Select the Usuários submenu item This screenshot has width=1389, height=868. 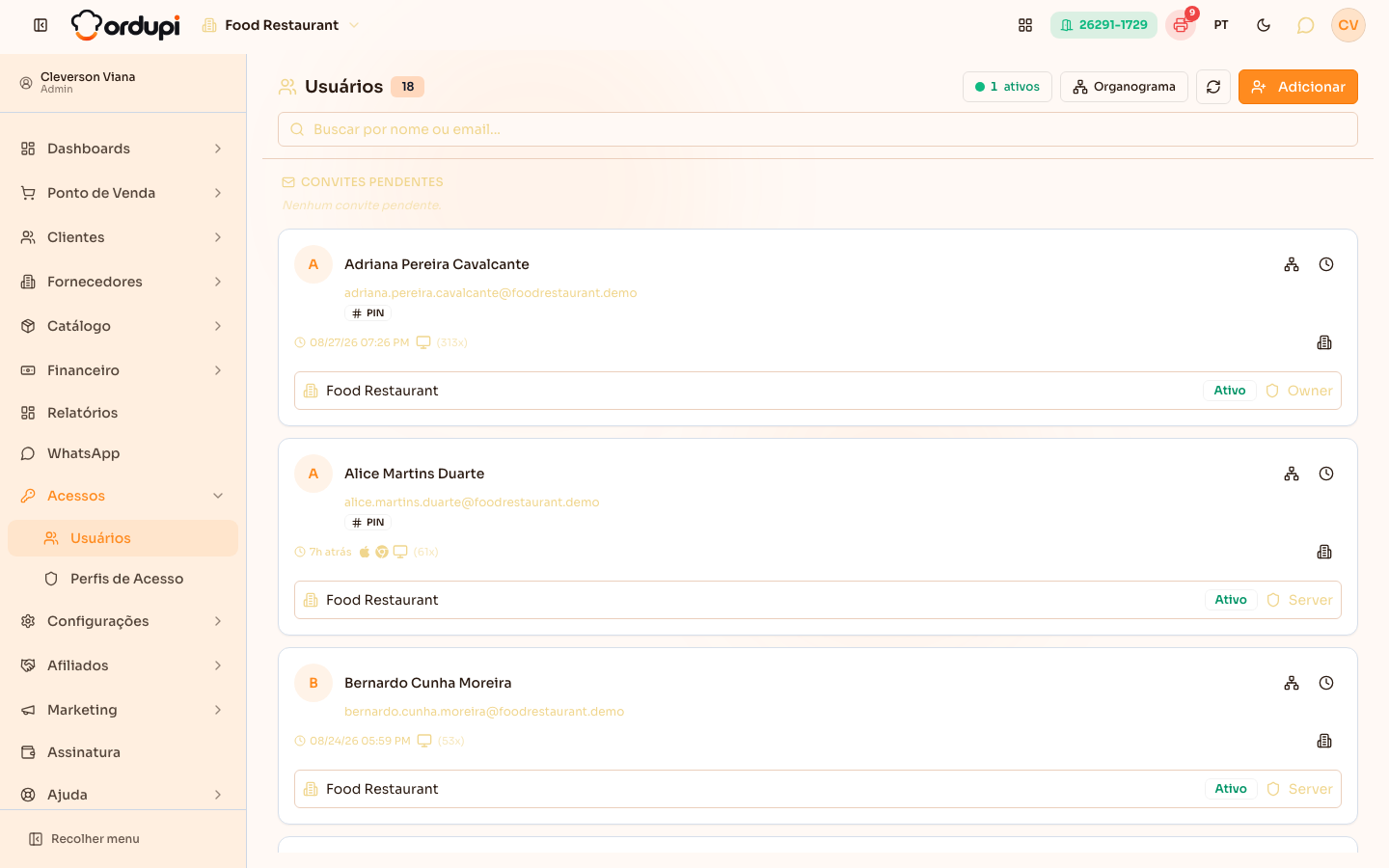[x=123, y=538]
